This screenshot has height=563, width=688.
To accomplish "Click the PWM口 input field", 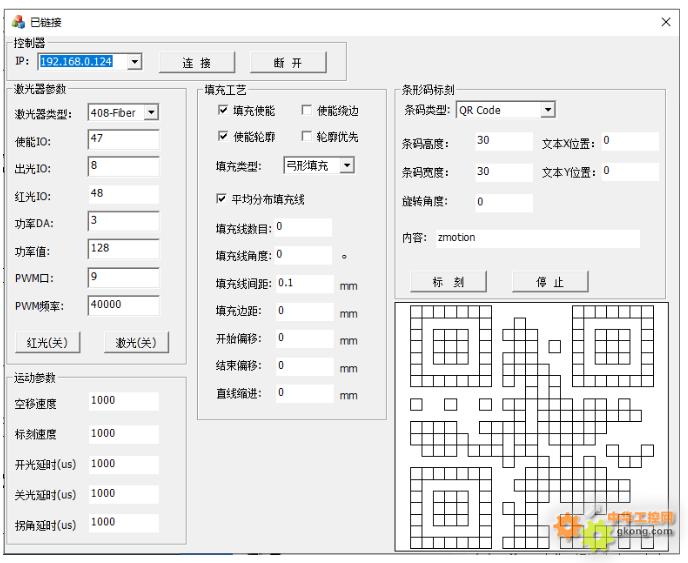I will tap(123, 277).
